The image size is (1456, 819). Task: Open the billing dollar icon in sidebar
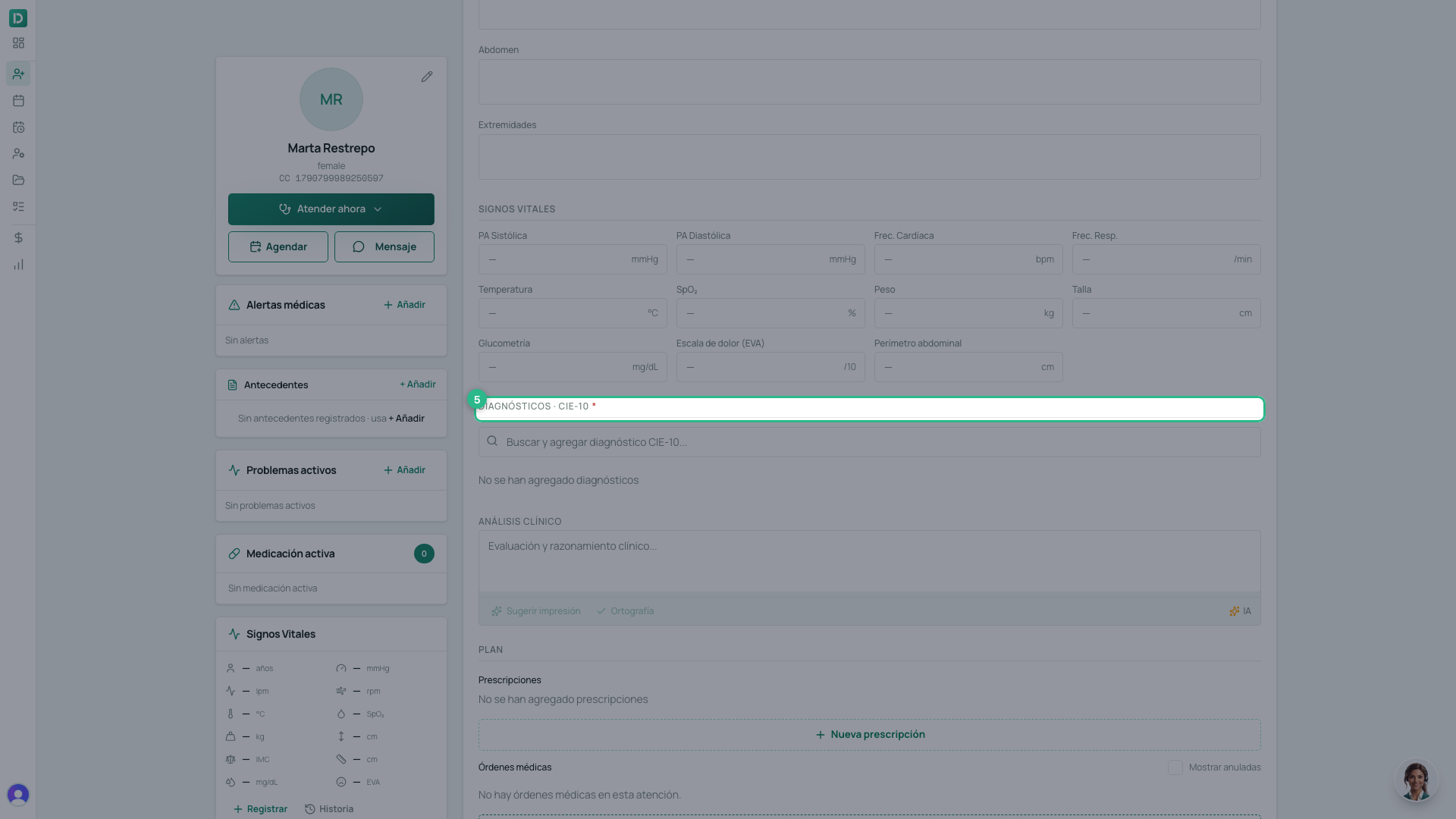[x=18, y=238]
